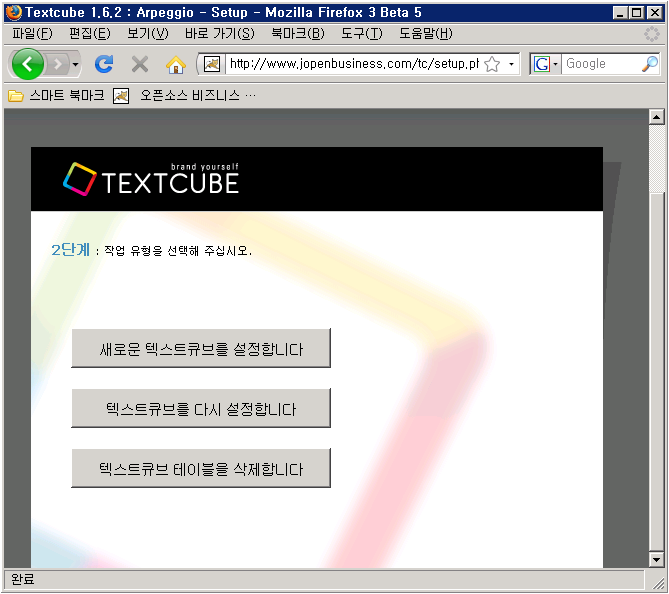Click the activity throbber icon
669x594 pixels.
click(652, 34)
